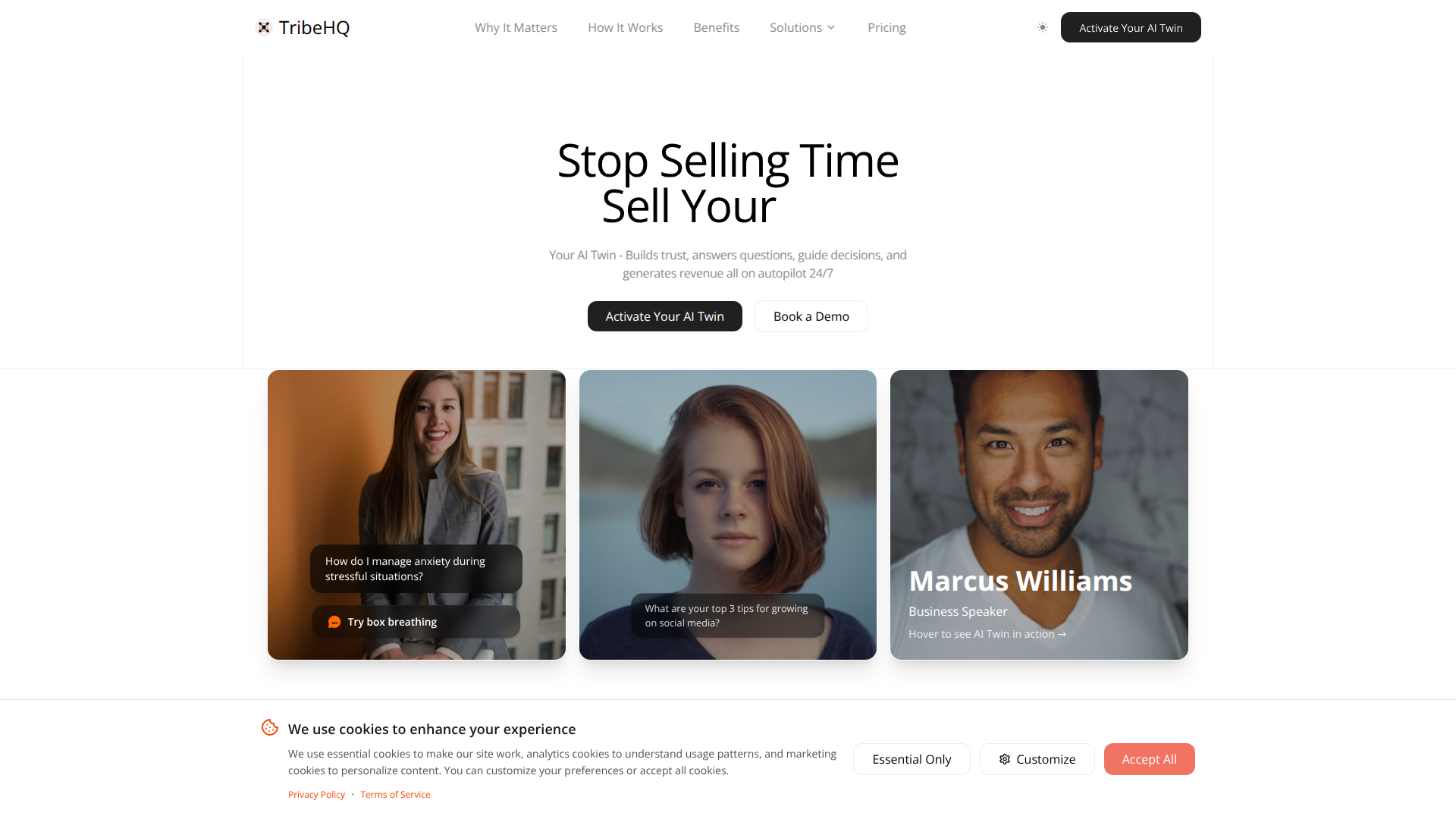Accept all cookies
This screenshot has height=819, width=1456.
point(1149,759)
